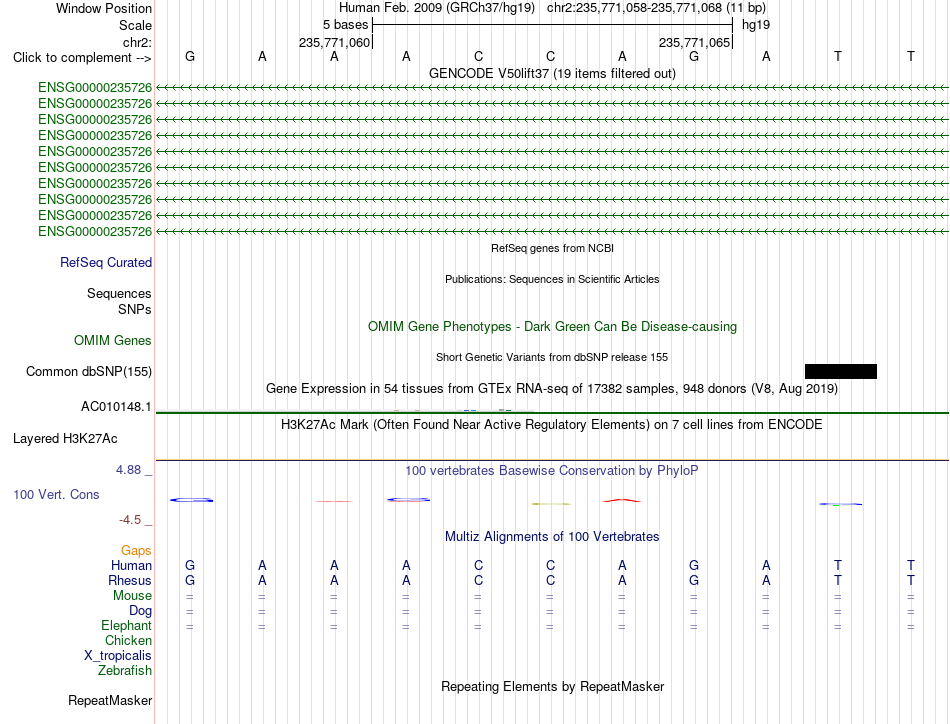Click the red PhyloP conservation peak
The image size is (950, 724).
622,500
